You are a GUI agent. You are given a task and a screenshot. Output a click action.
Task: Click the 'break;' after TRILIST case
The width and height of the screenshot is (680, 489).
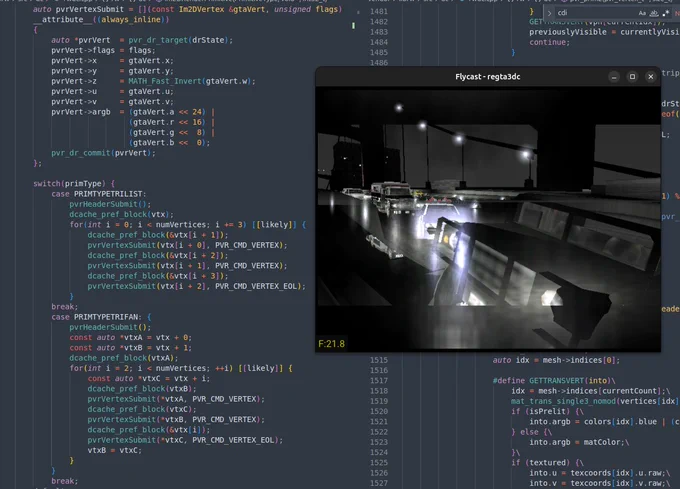65,306
